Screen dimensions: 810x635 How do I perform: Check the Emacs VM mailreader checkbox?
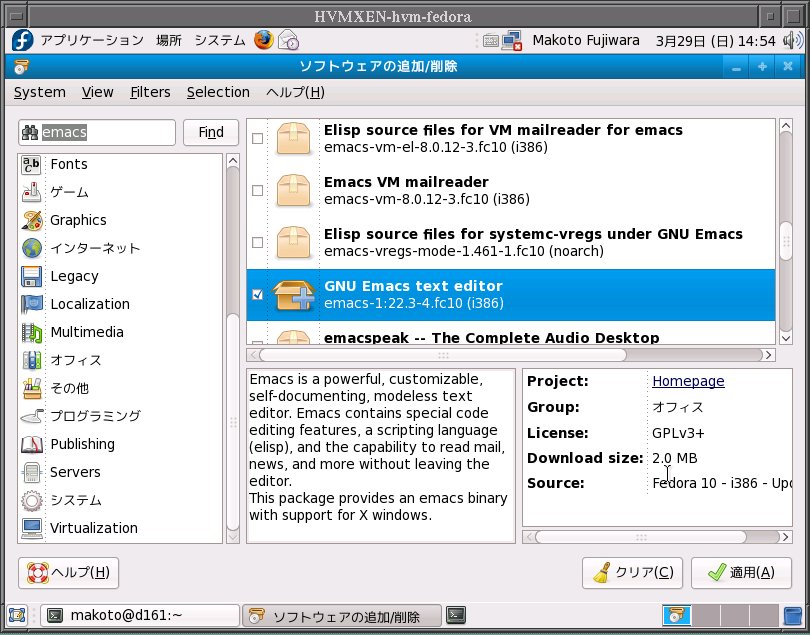(257, 191)
